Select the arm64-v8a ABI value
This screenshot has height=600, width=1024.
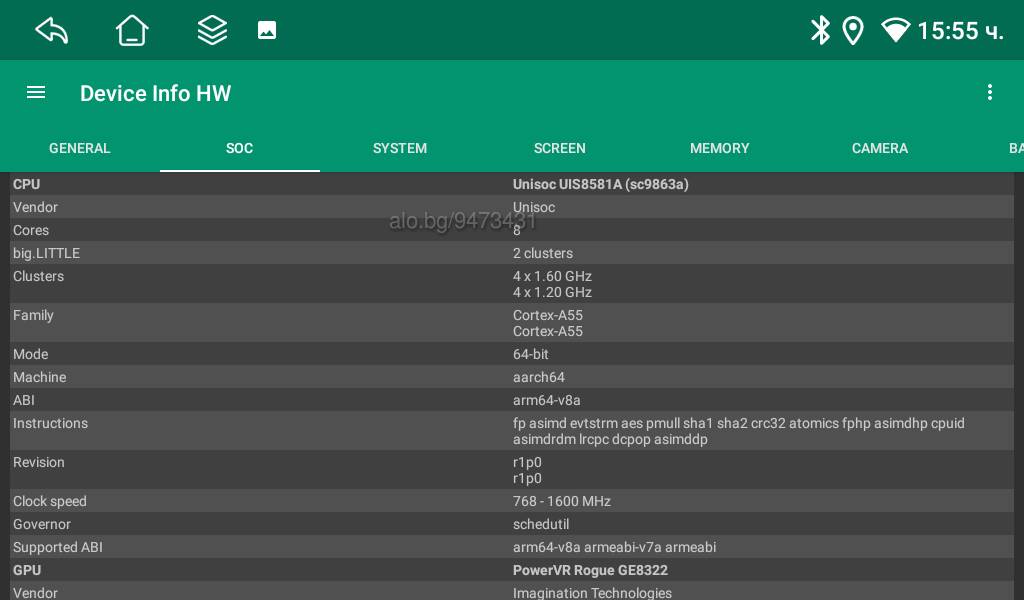point(547,400)
